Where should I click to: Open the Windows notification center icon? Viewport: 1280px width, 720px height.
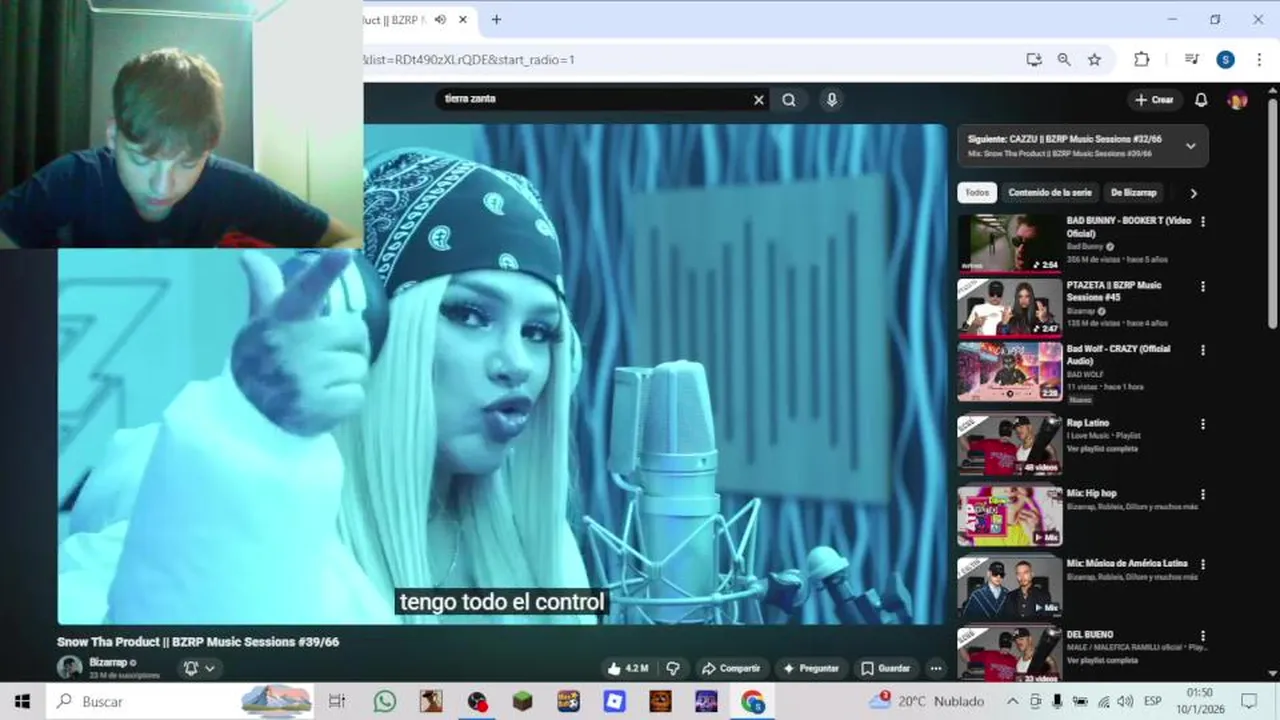(1249, 702)
